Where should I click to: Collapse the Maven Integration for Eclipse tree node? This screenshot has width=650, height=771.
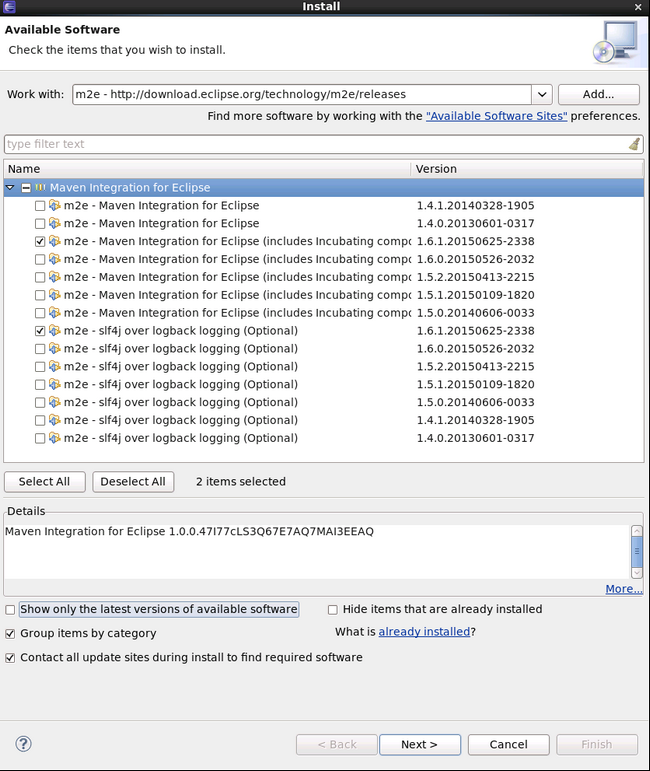10,187
